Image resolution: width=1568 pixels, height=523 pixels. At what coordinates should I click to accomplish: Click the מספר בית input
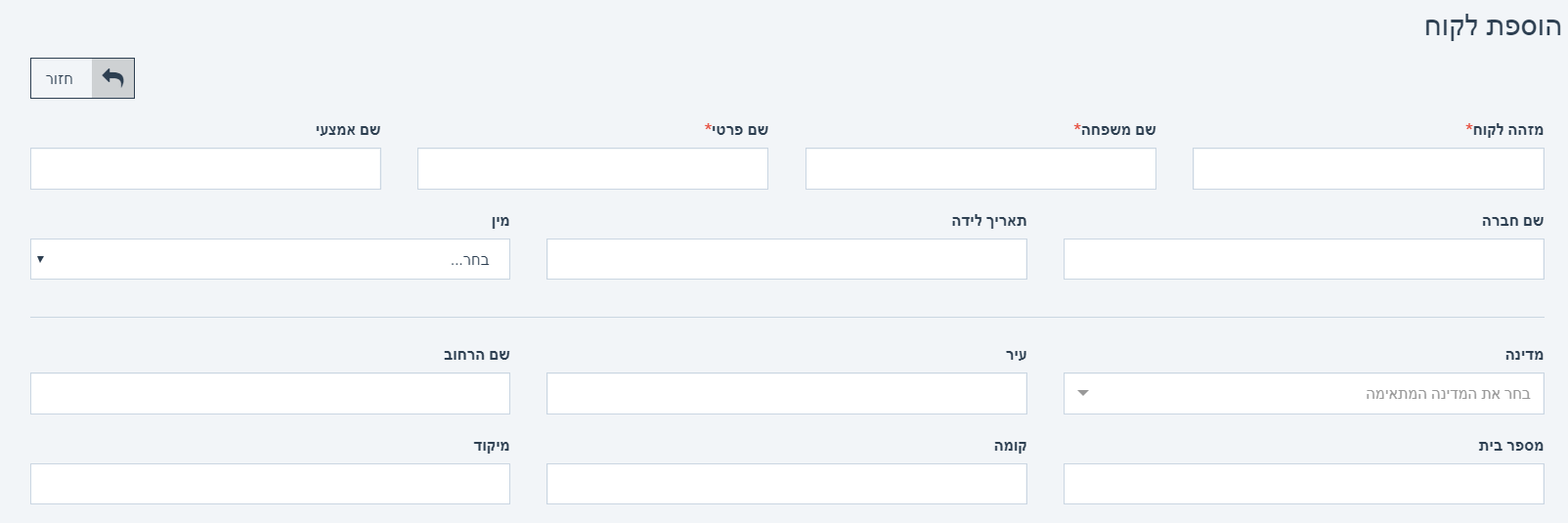pyautogui.click(x=1303, y=484)
